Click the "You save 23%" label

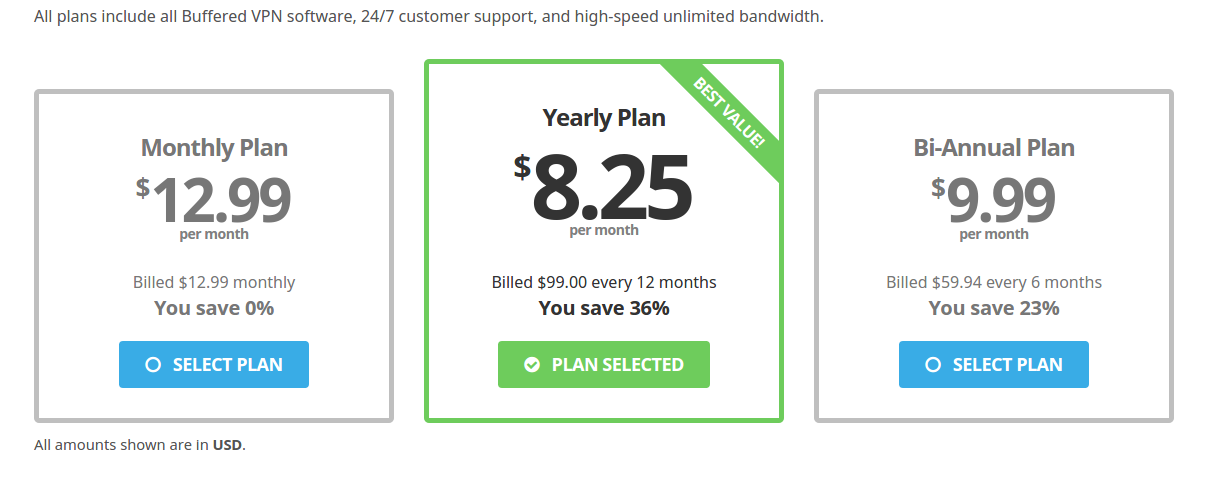click(x=994, y=308)
